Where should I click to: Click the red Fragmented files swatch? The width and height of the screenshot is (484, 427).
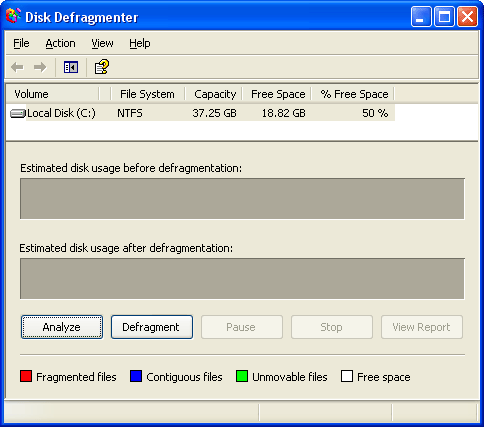26,376
